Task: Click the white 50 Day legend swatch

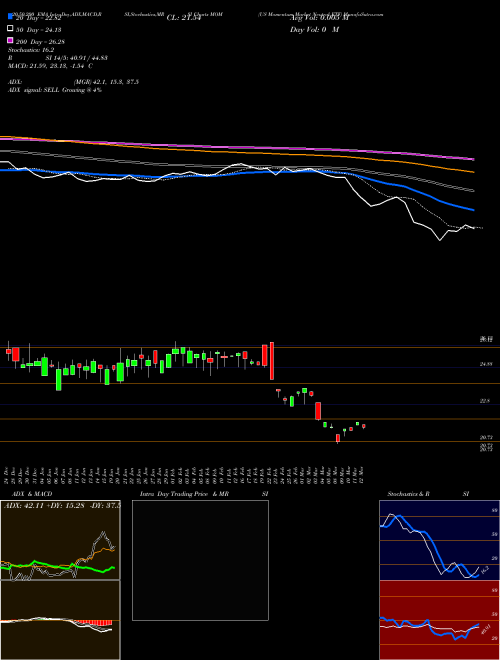Action: coord(10,29)
